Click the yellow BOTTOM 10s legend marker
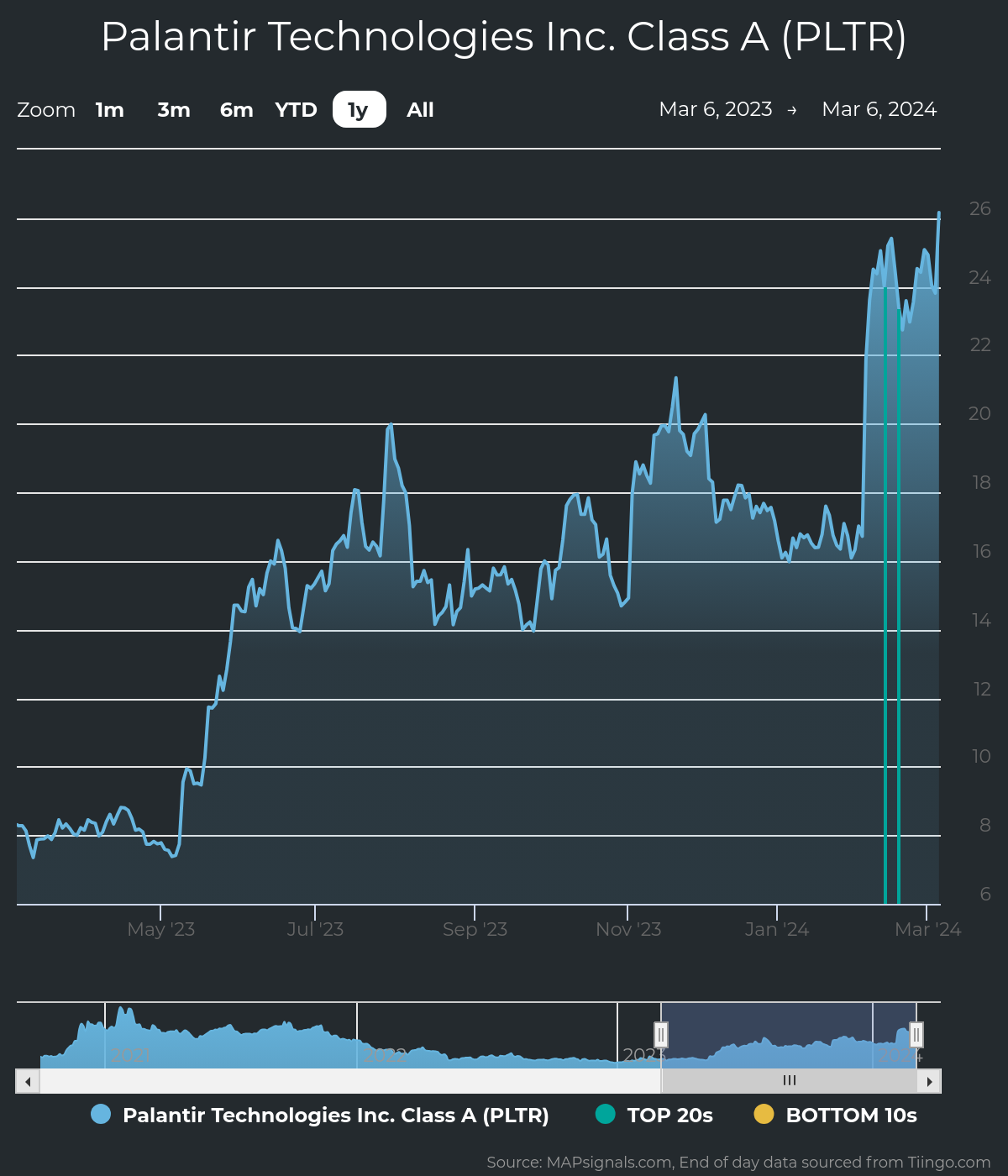The image size is (1008, 1176). [x=764, y=1115]
